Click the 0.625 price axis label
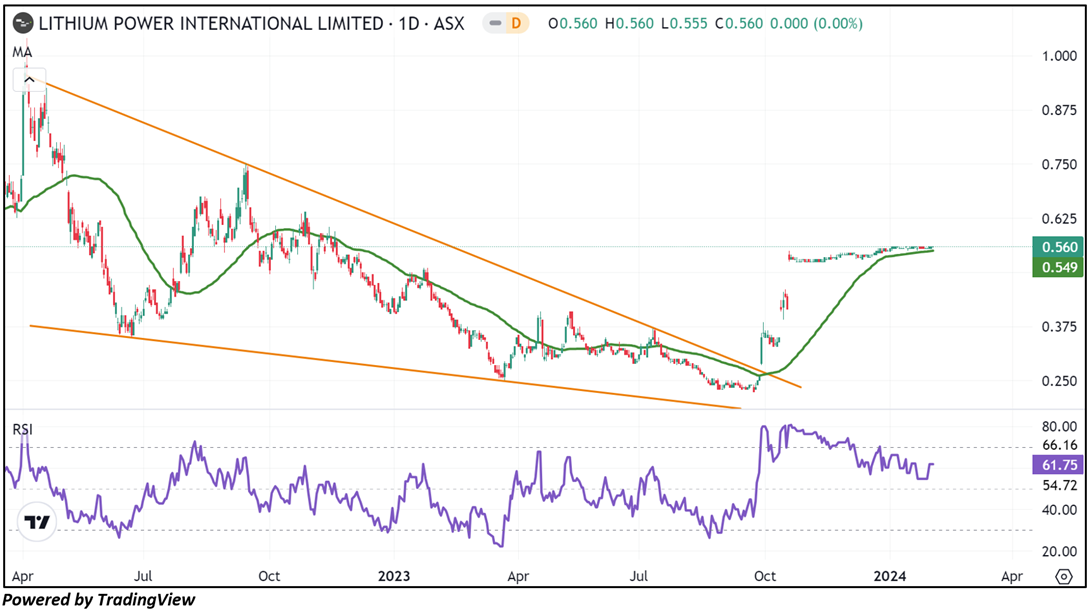Screen dimensions: 1090x610 click(1059, 219)
